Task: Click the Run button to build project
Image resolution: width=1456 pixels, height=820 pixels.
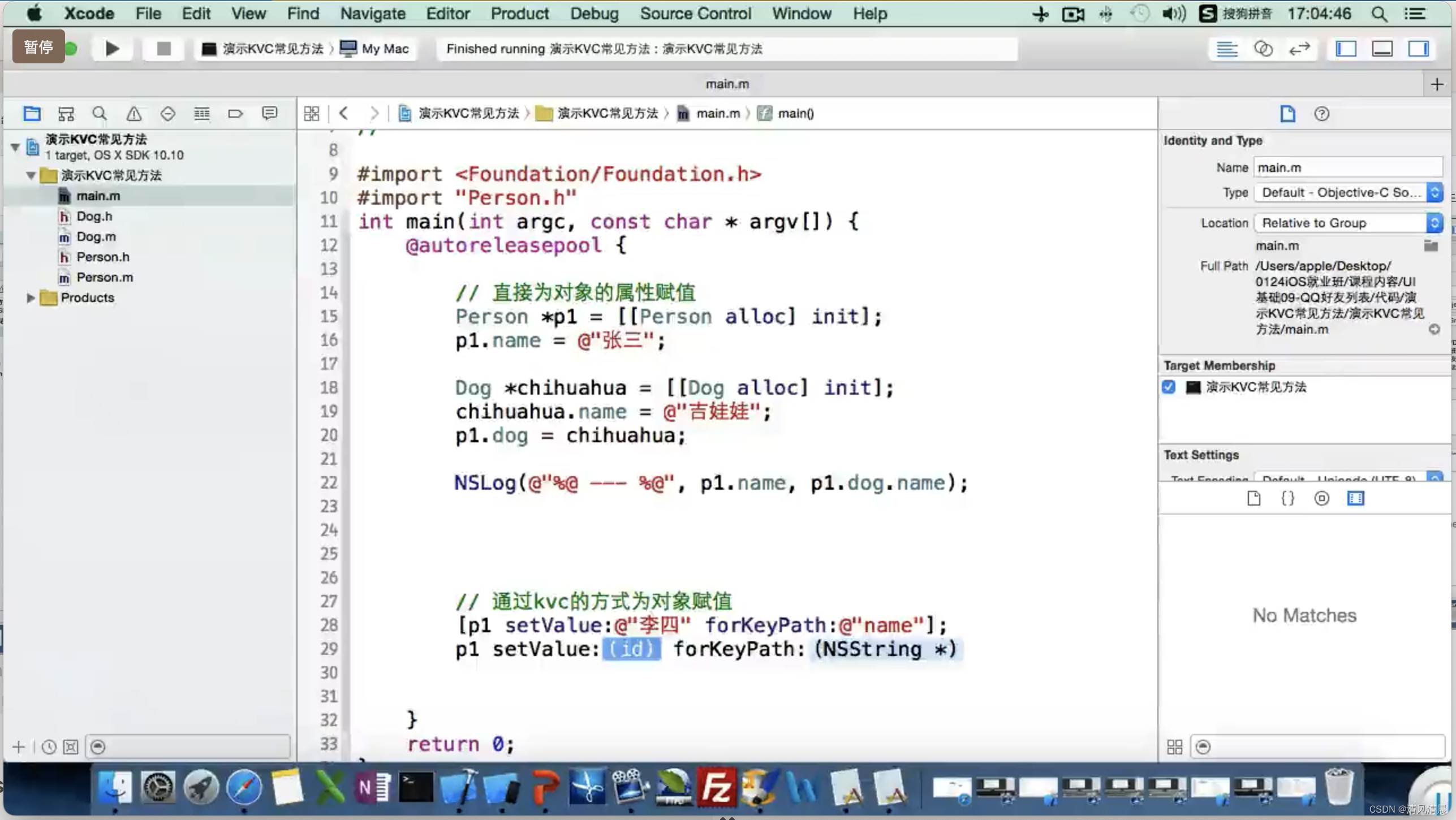Action: [112, 48]
